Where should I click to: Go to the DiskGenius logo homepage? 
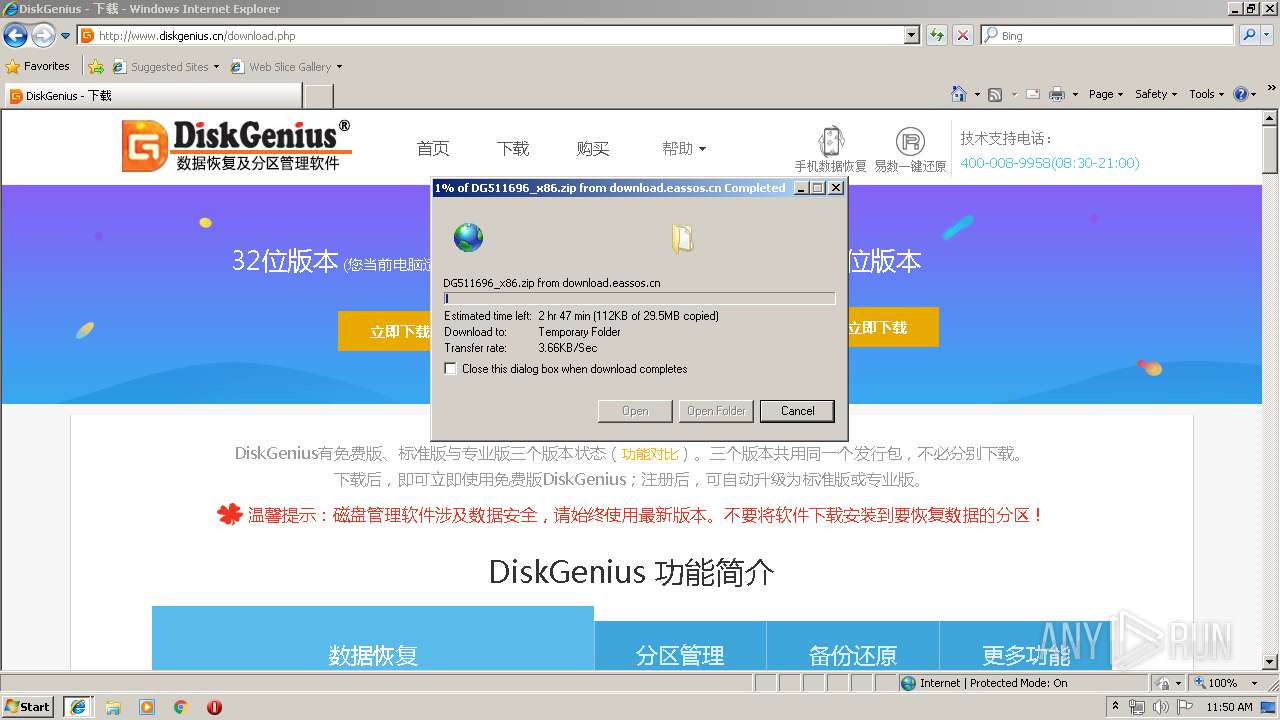236,146
